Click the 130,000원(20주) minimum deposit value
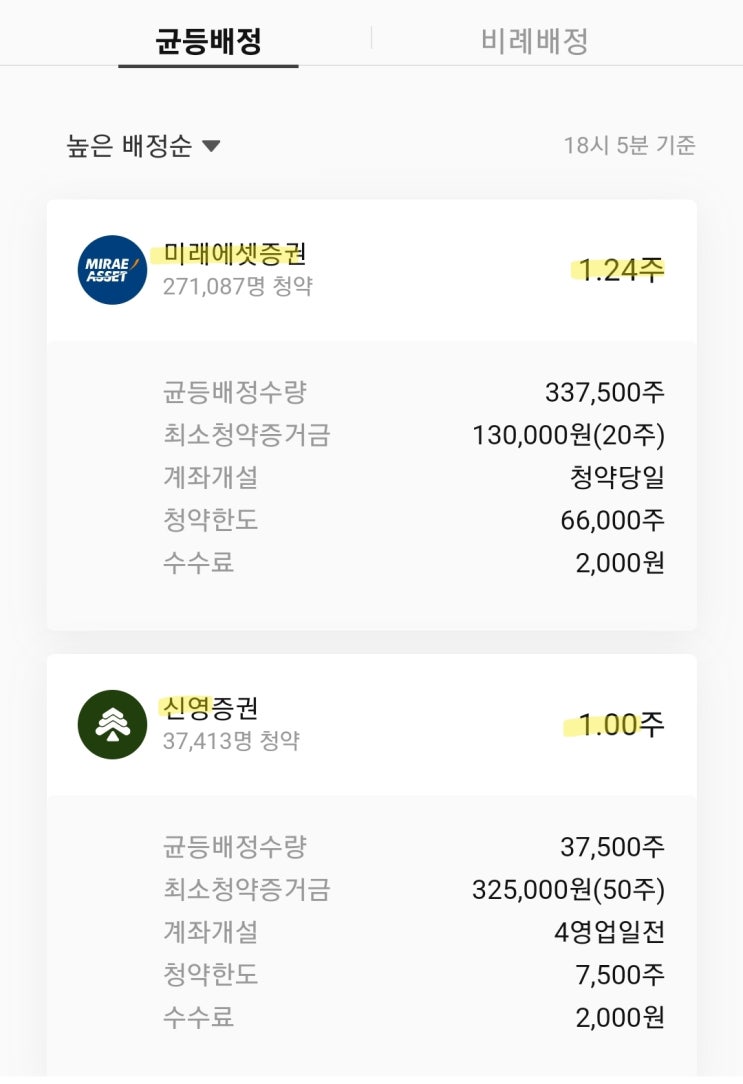Screen dimensions: 743x1084 [568, 435]
